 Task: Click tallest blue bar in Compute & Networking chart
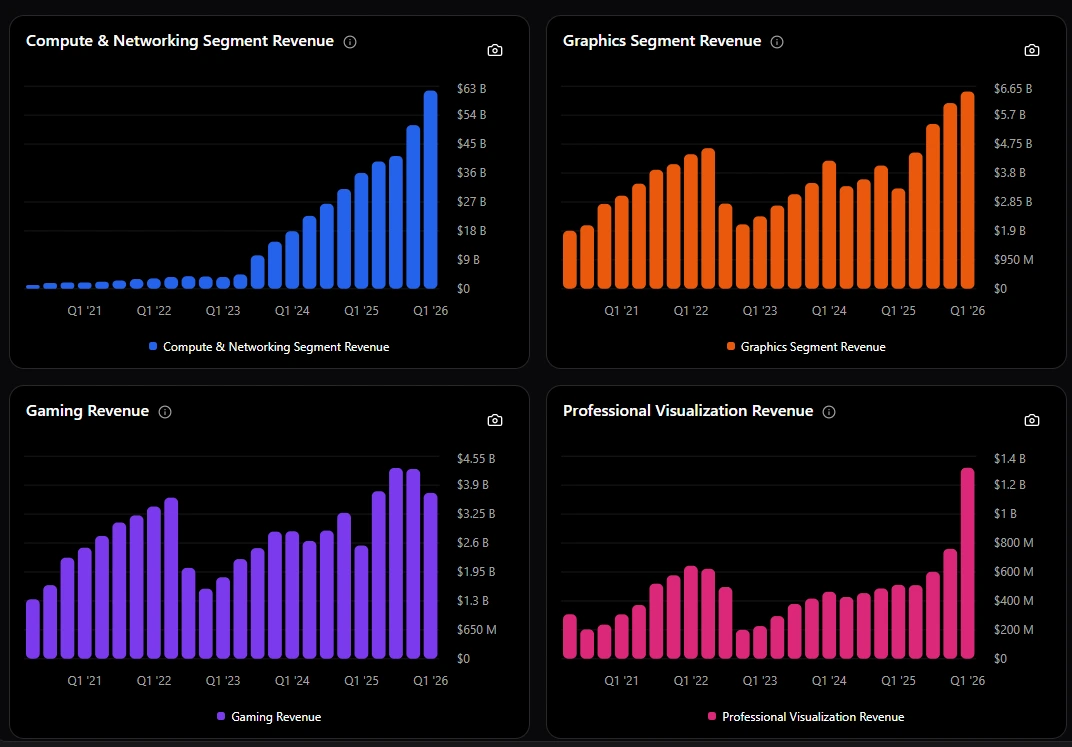tap(431, 189)
